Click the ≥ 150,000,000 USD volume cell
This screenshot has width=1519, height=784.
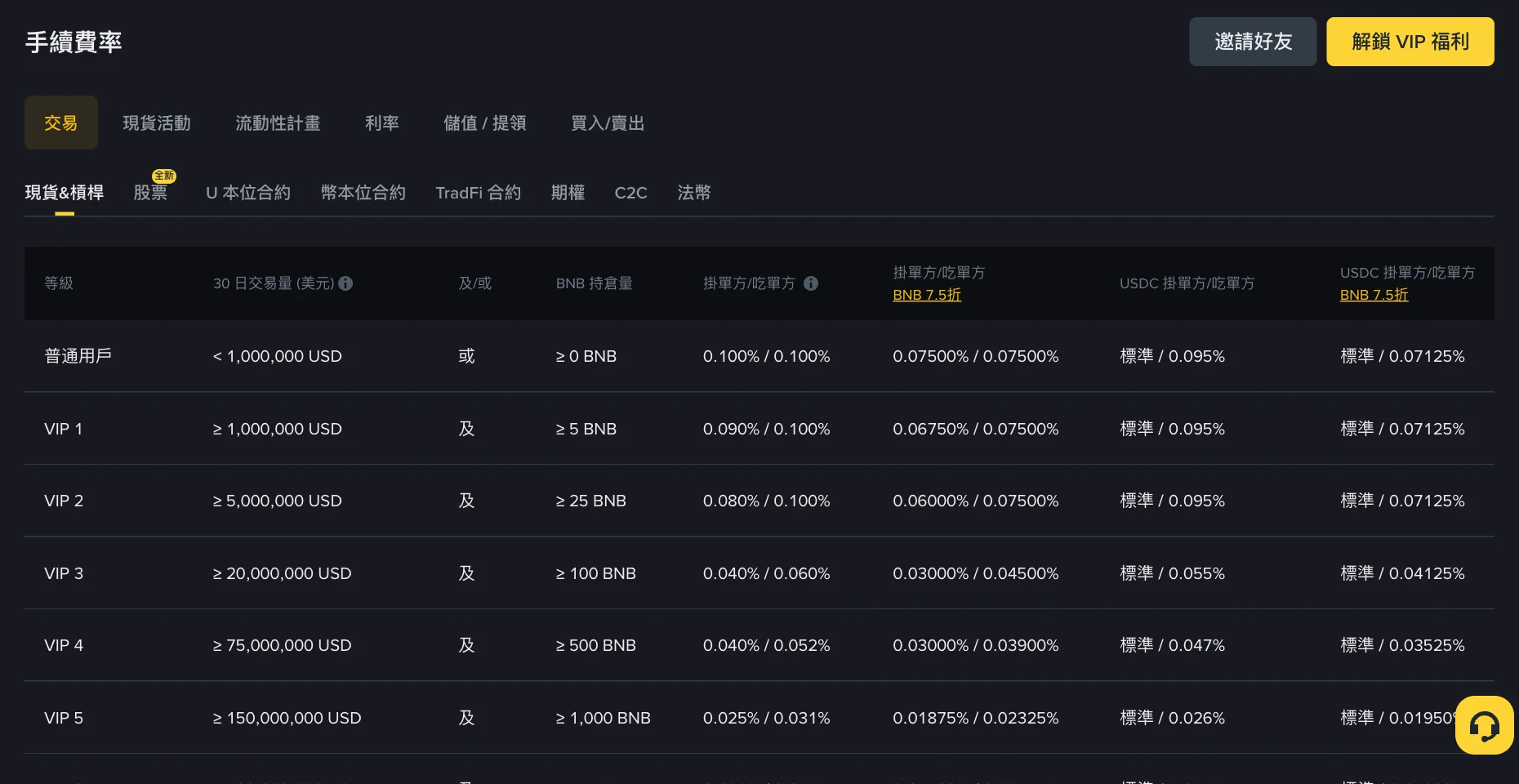[x=287, y=718]
